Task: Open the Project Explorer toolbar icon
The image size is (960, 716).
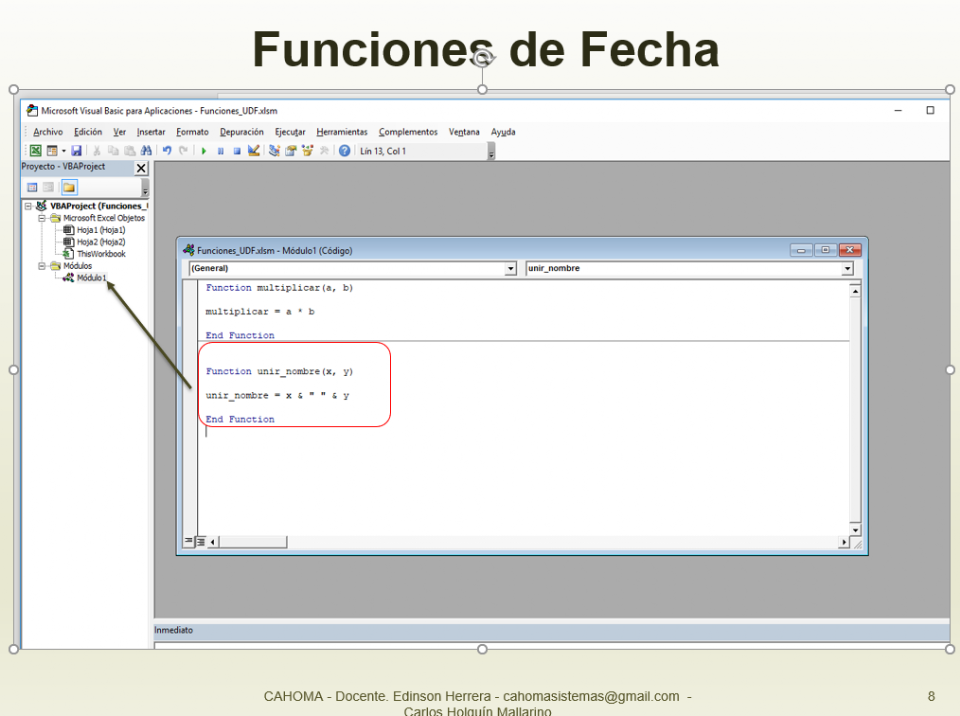Action: coord(274,151)
